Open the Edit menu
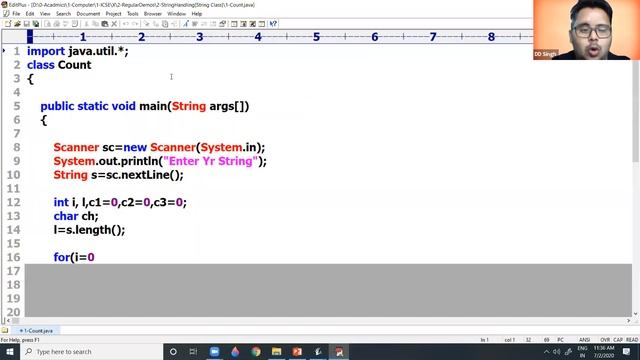The width and height of the screenshot is (640, 360). click(x=30, y=13)
